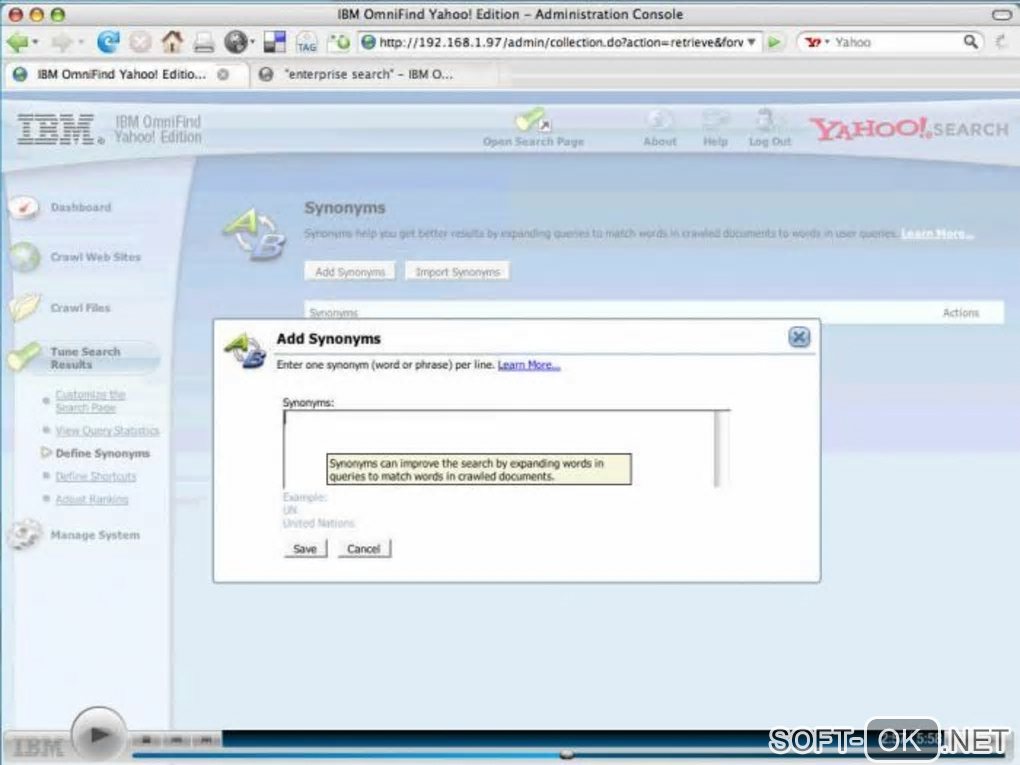
Task: Click the IBM logo in header
Action: coord(59,129)
